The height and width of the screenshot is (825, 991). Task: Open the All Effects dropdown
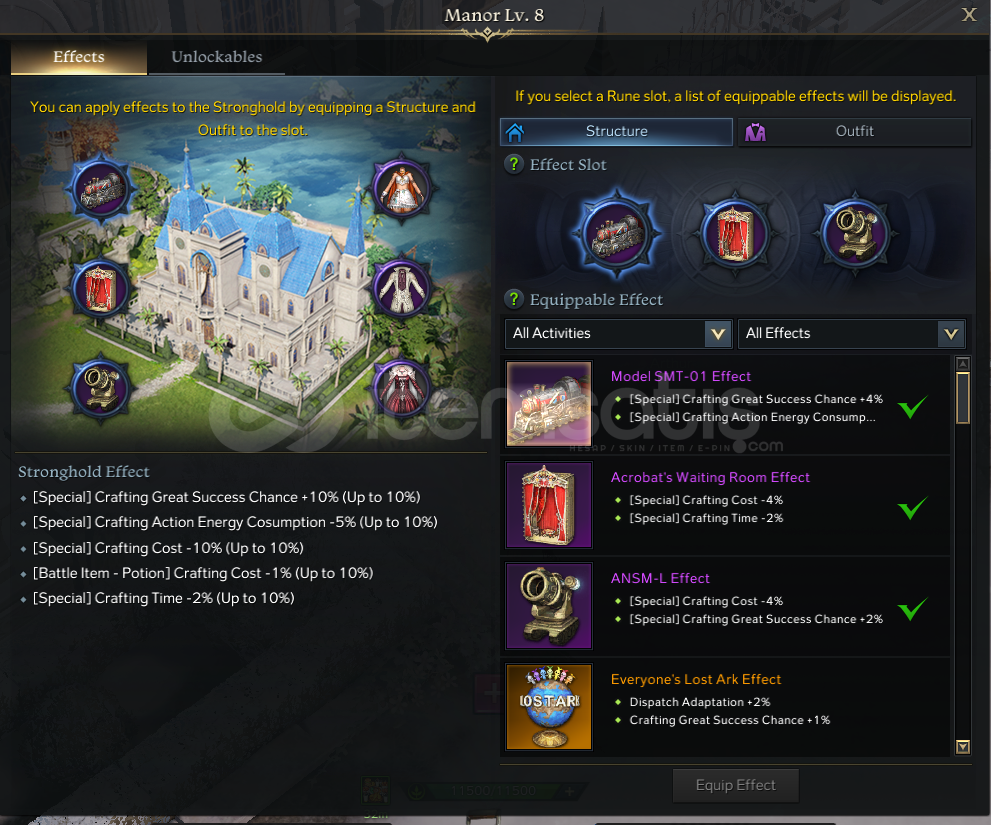(x=851, y=333)
